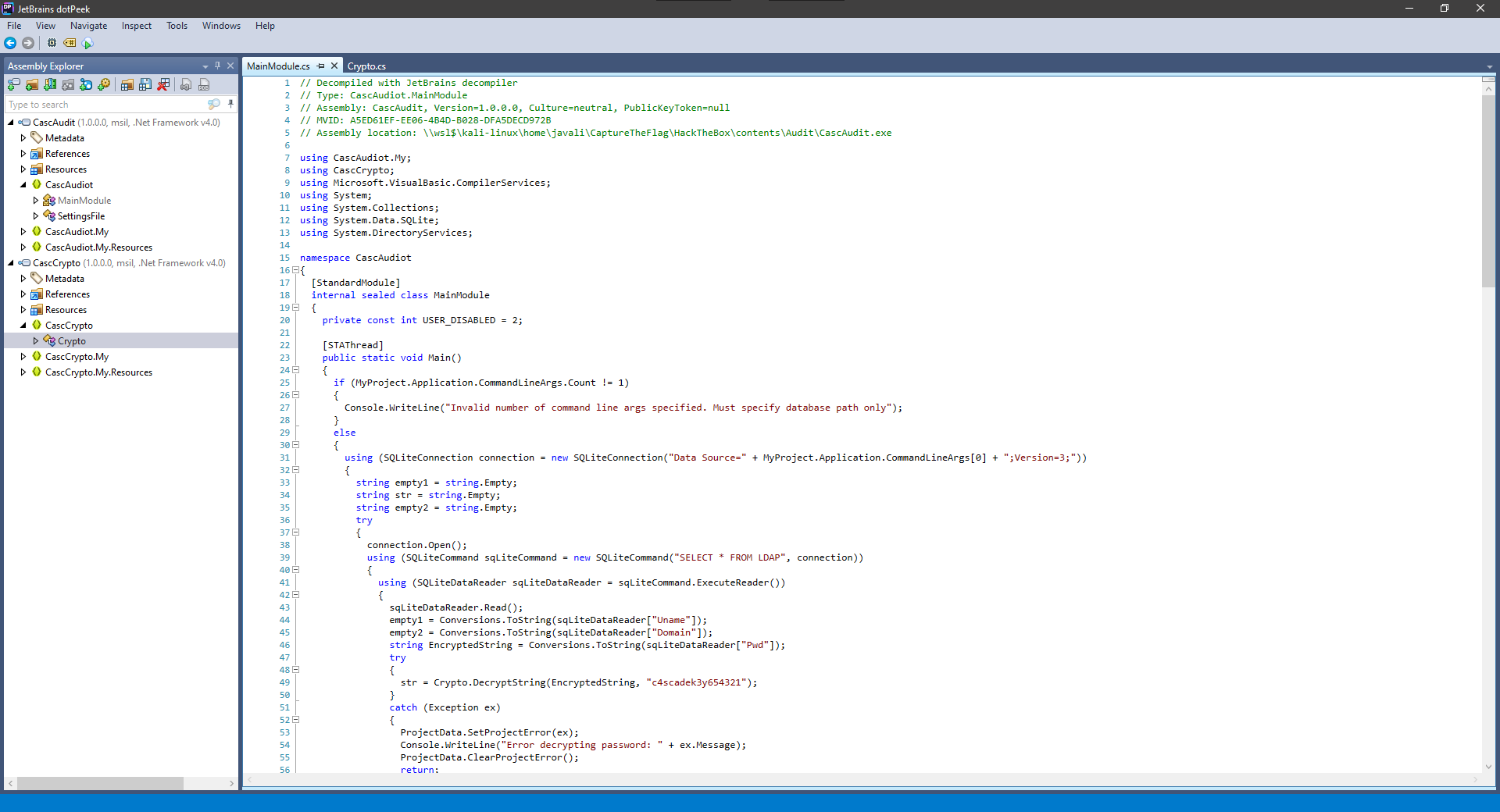Open the Help menu
The height and width of the screenshot is (812, 1500).
(x=265, y=26)
